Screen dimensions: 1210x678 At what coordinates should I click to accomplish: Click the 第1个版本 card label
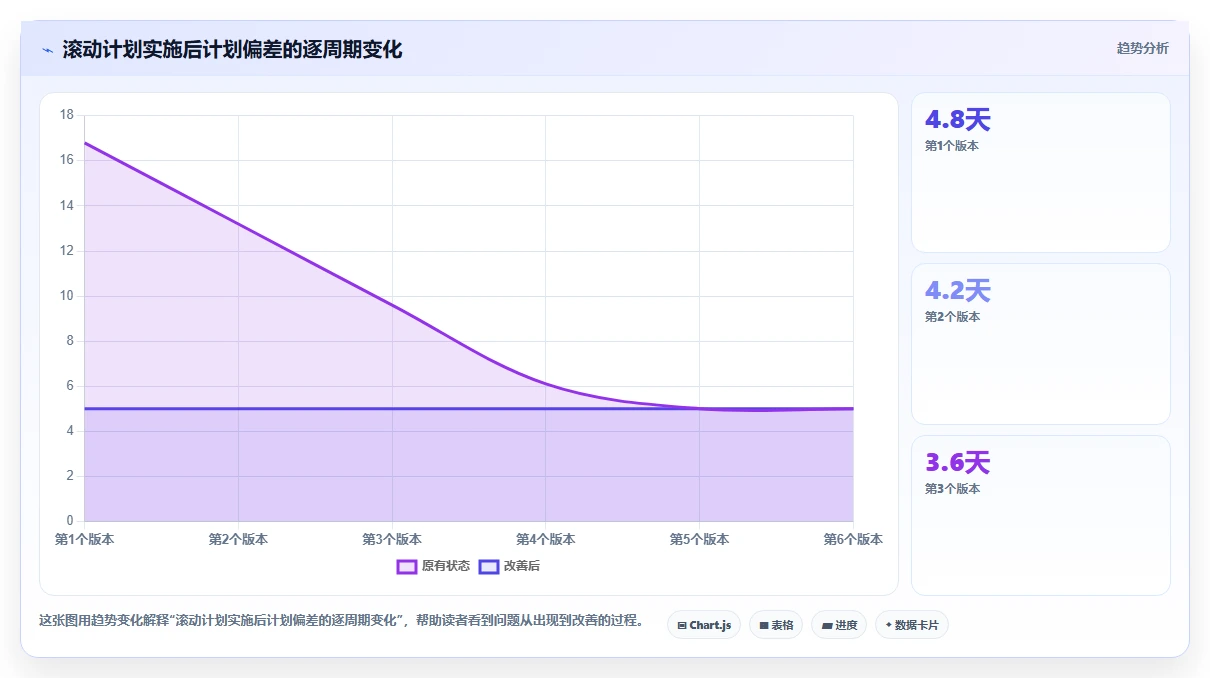click(x=952, y=146)
